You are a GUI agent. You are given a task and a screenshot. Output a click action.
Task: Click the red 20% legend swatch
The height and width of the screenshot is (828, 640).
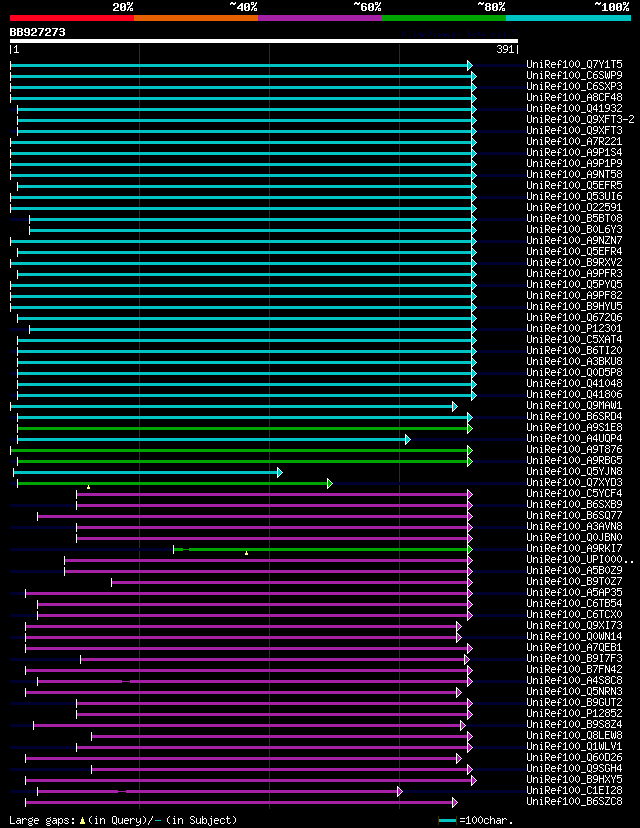(72, 18)
